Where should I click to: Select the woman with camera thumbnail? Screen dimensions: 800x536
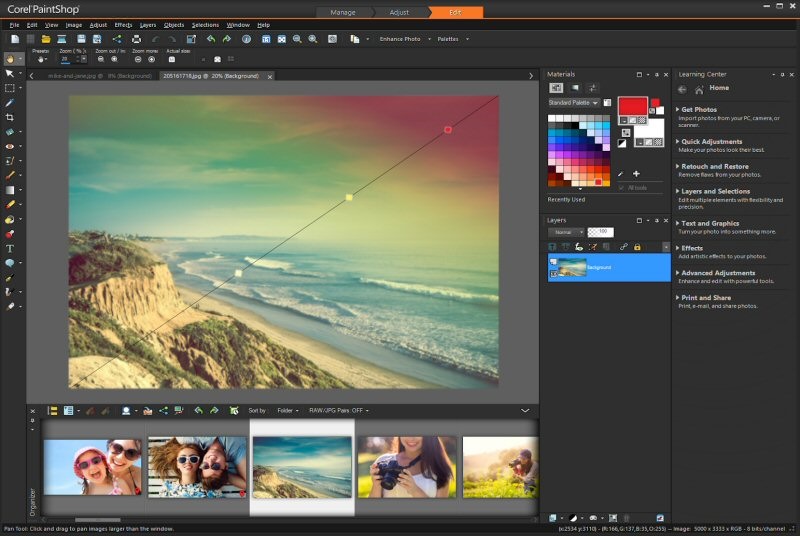click(x=407, y=466)
